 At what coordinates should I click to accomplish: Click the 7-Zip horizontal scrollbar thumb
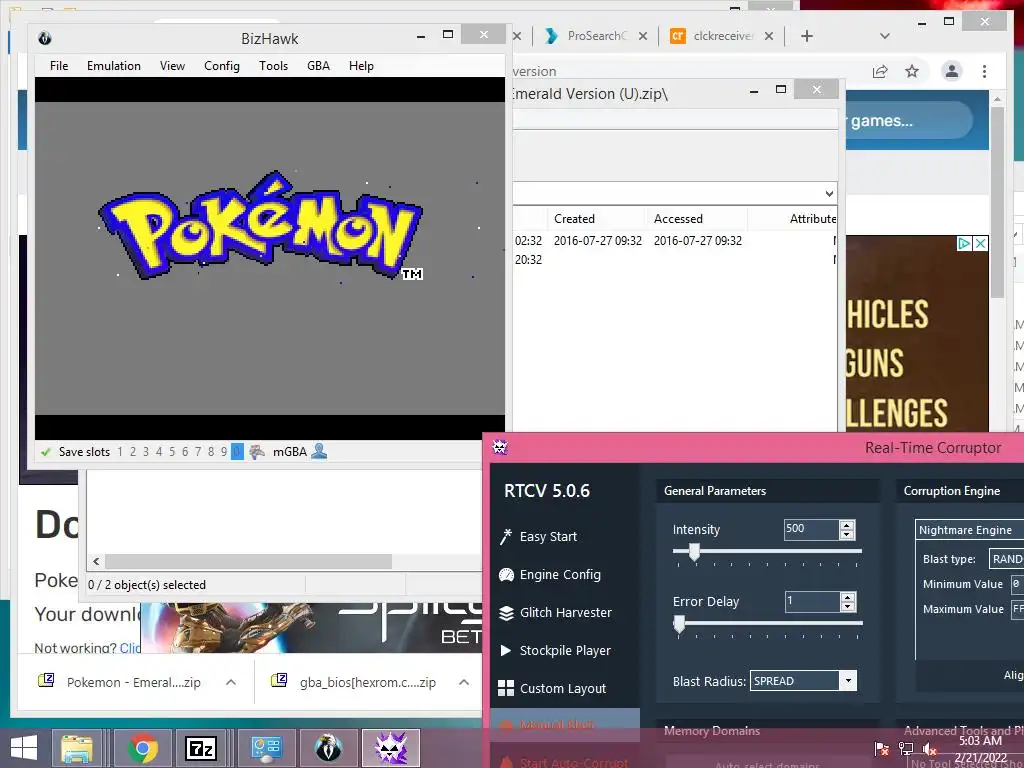click(248, 562)
